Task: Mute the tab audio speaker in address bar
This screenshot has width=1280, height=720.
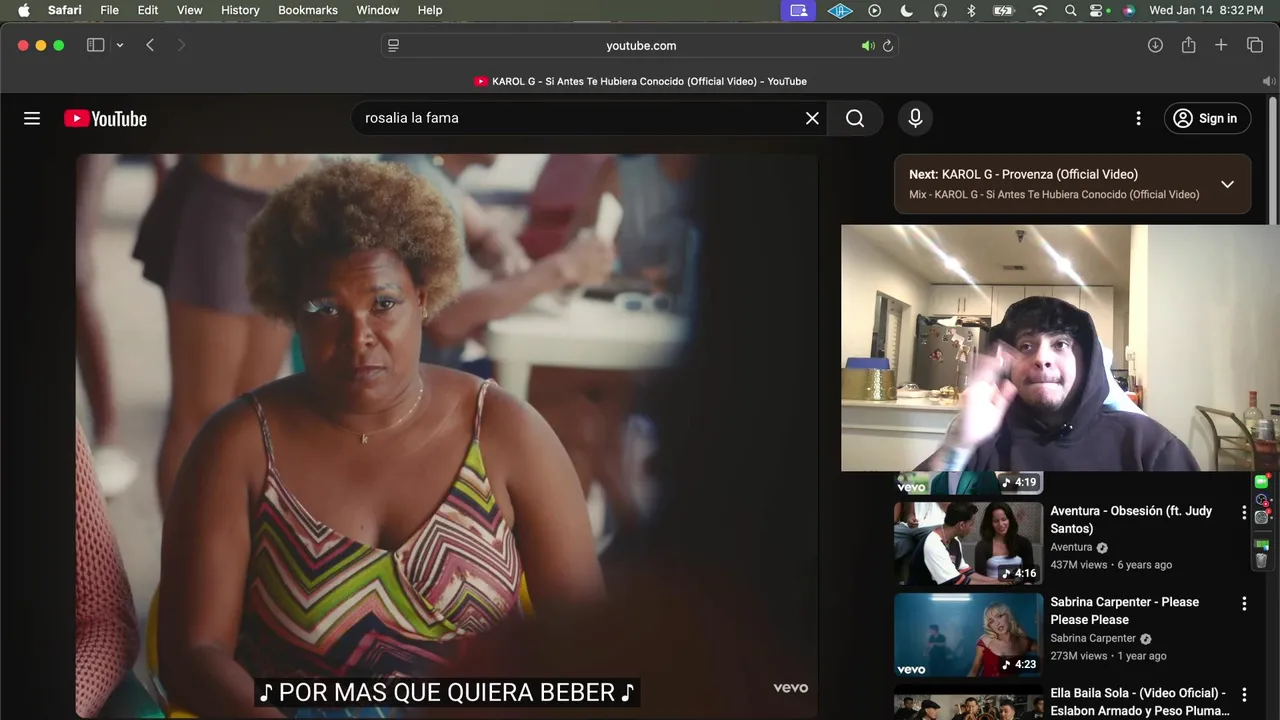Action: pos(868,46)
